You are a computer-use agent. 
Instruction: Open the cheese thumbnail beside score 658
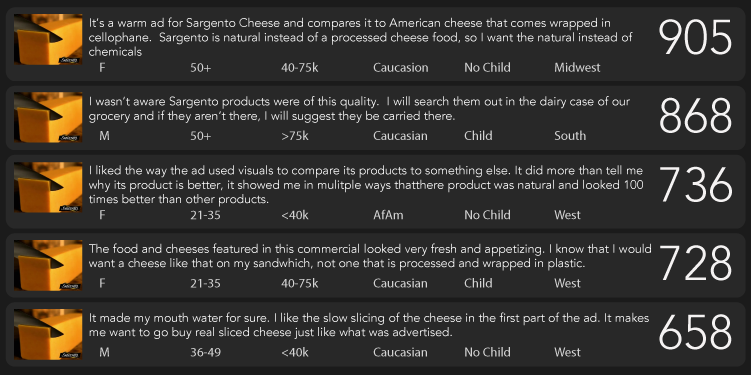tap(48, 334)
